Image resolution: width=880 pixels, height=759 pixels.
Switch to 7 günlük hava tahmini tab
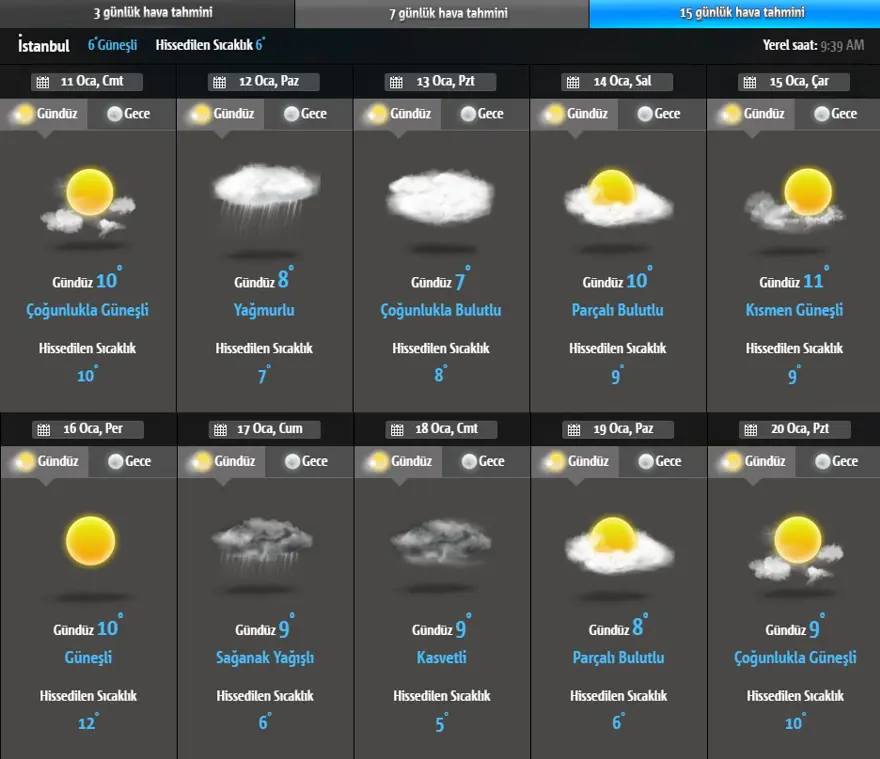coord(442,13)
